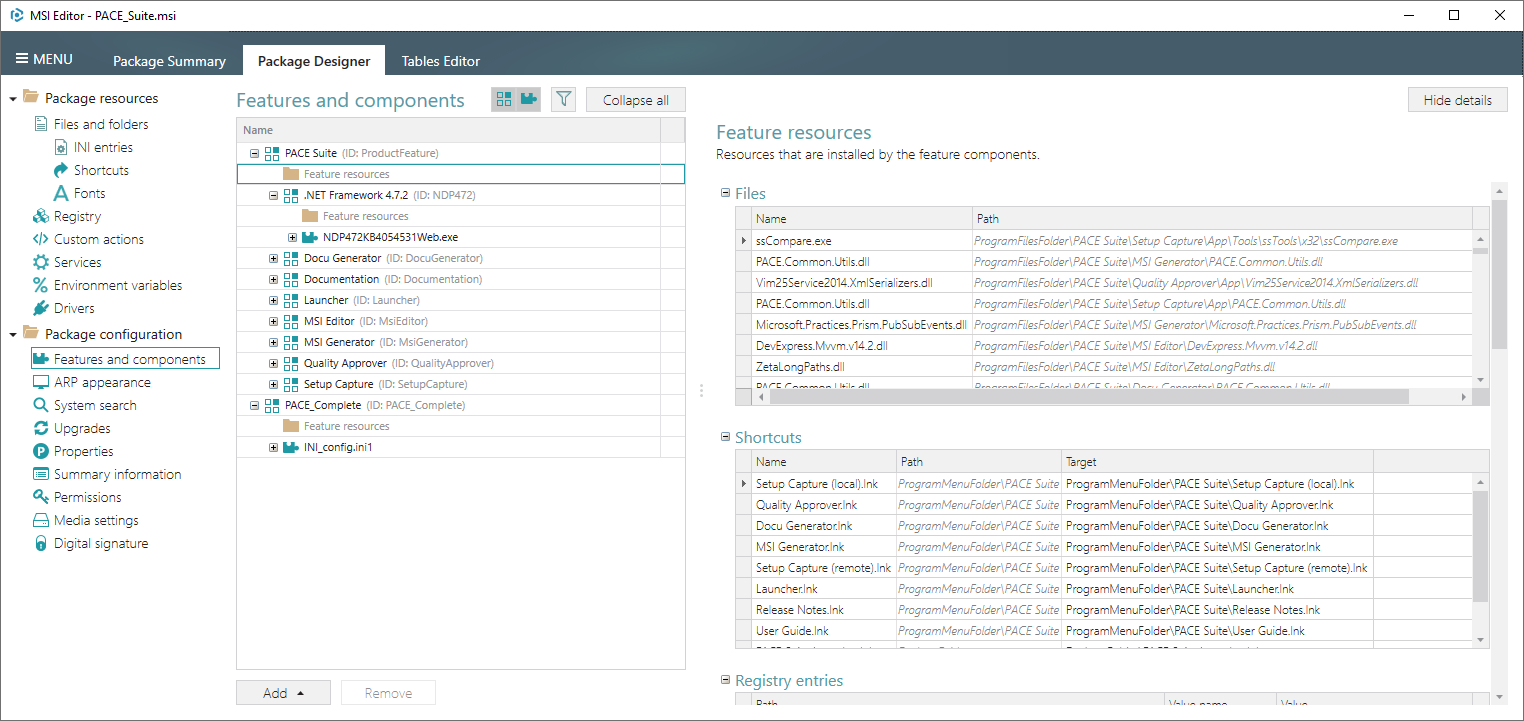1524x721 pixels.
Task: Click the Custom actions code icon
Action: click(x=41, y=239)
